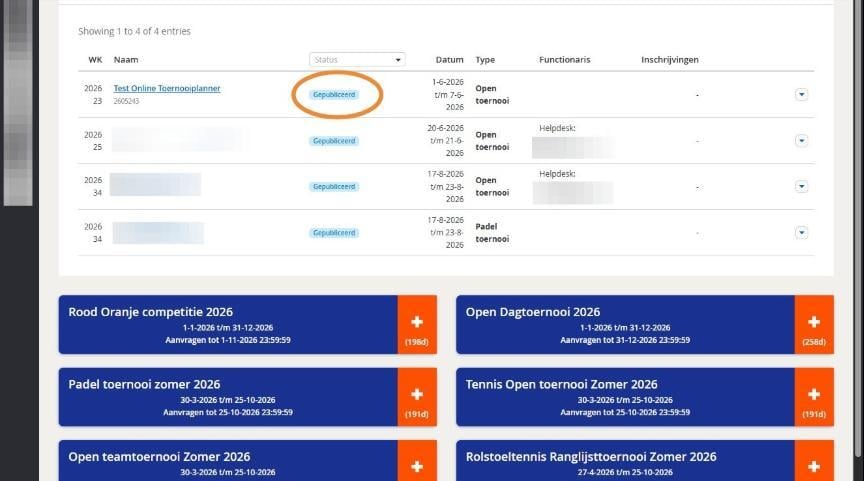The image size is (864, 481).
Task: Select the Open Dagtoernooi 2026 card title
Action: 533,312
